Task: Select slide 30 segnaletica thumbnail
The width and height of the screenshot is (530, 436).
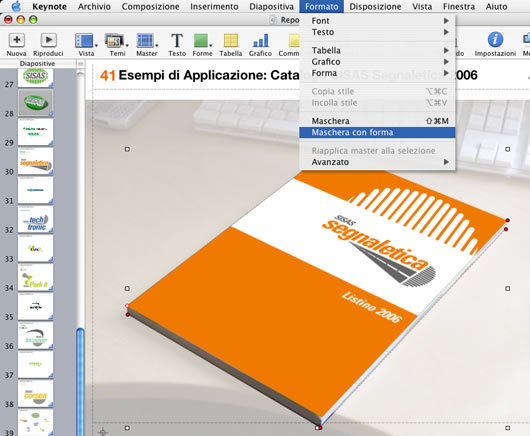Action: click(x=35, y=161)
